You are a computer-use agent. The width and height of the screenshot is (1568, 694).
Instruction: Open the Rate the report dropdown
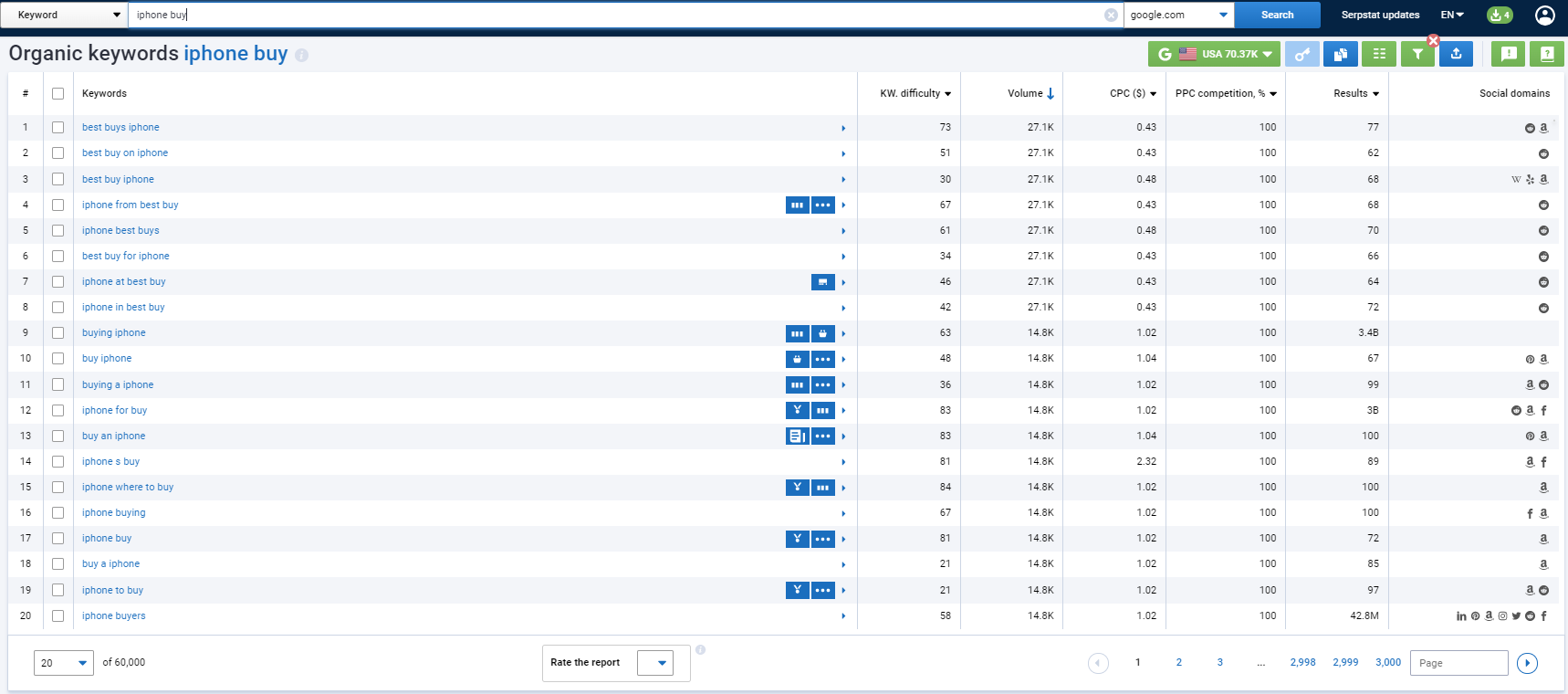(655, 663)
